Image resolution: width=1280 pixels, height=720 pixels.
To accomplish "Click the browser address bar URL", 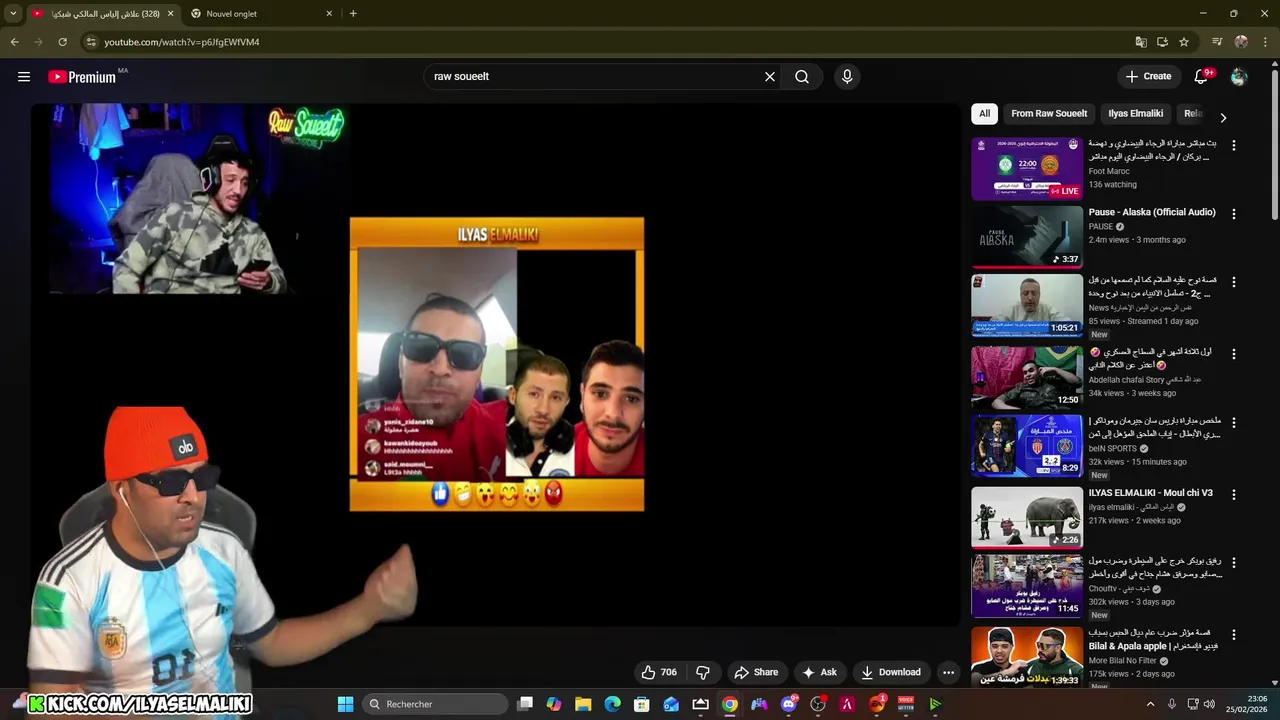I will 182,42.
